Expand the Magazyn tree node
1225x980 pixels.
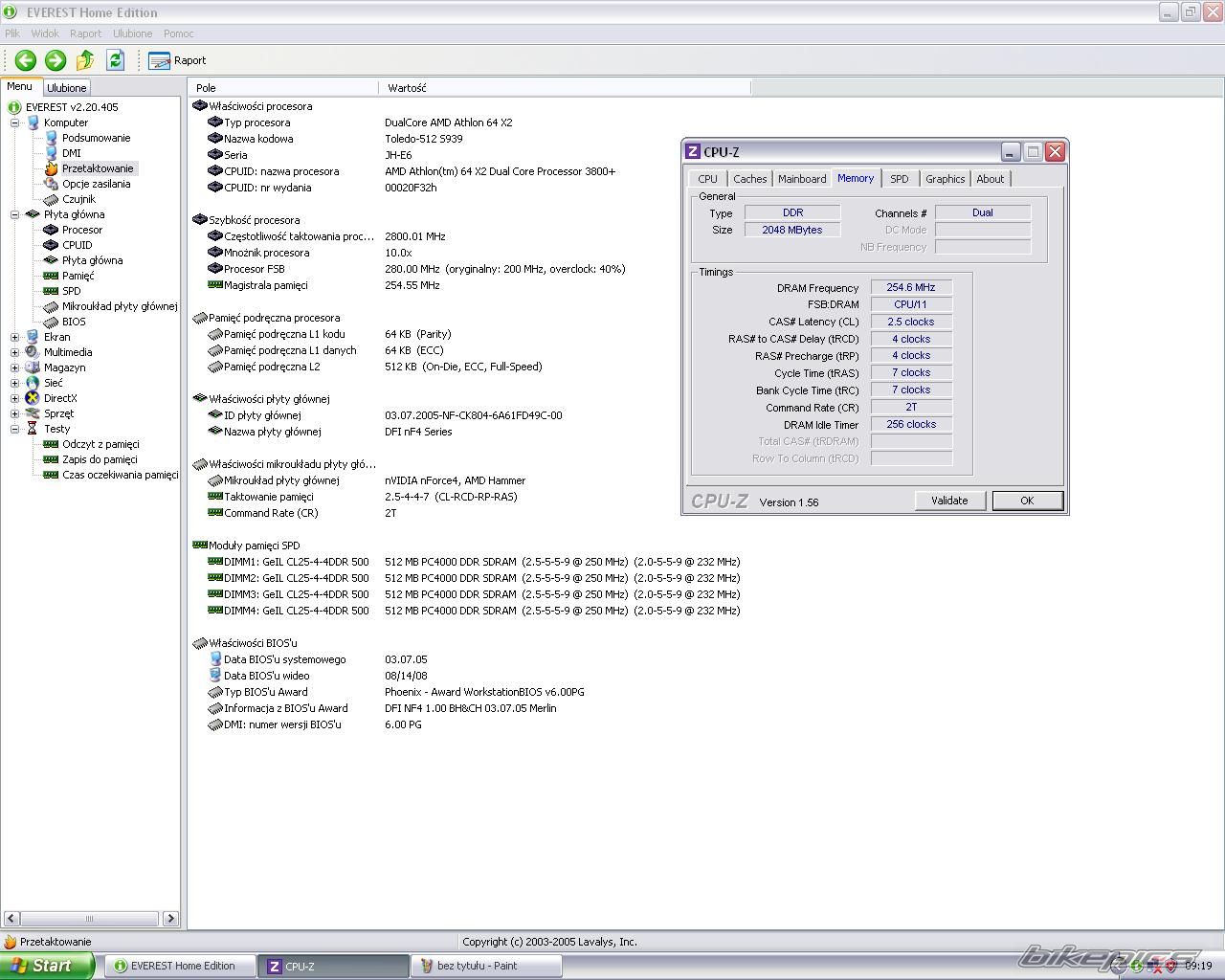(x=14, y=367)
